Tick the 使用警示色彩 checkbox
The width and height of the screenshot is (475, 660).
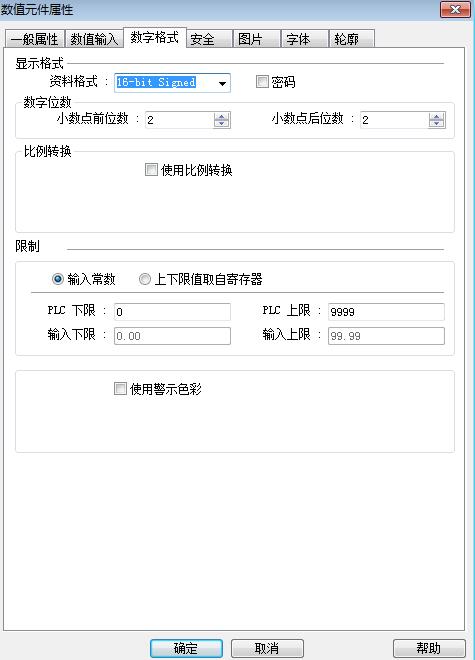(120, 388)
